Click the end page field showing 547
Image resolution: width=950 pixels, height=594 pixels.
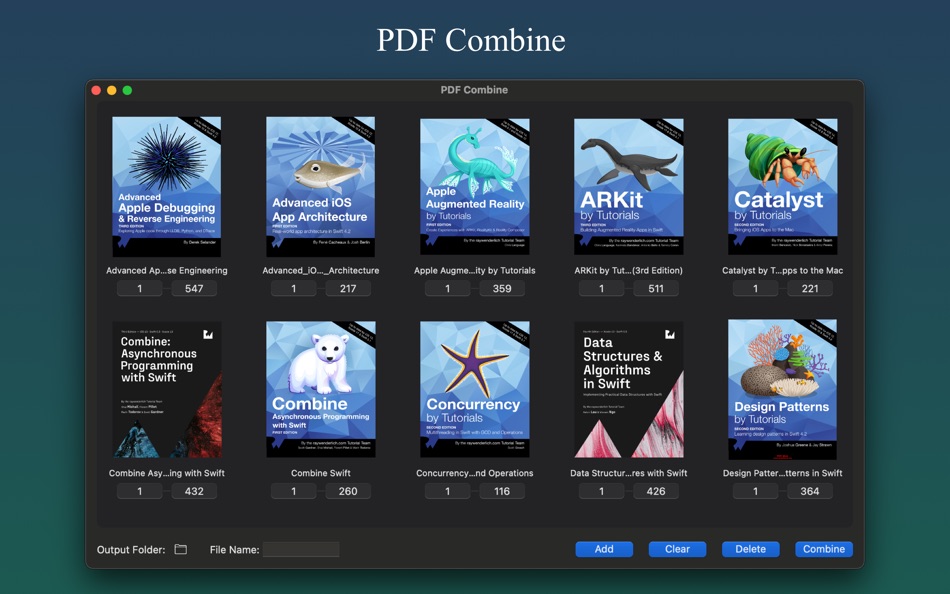click(194, 289)
